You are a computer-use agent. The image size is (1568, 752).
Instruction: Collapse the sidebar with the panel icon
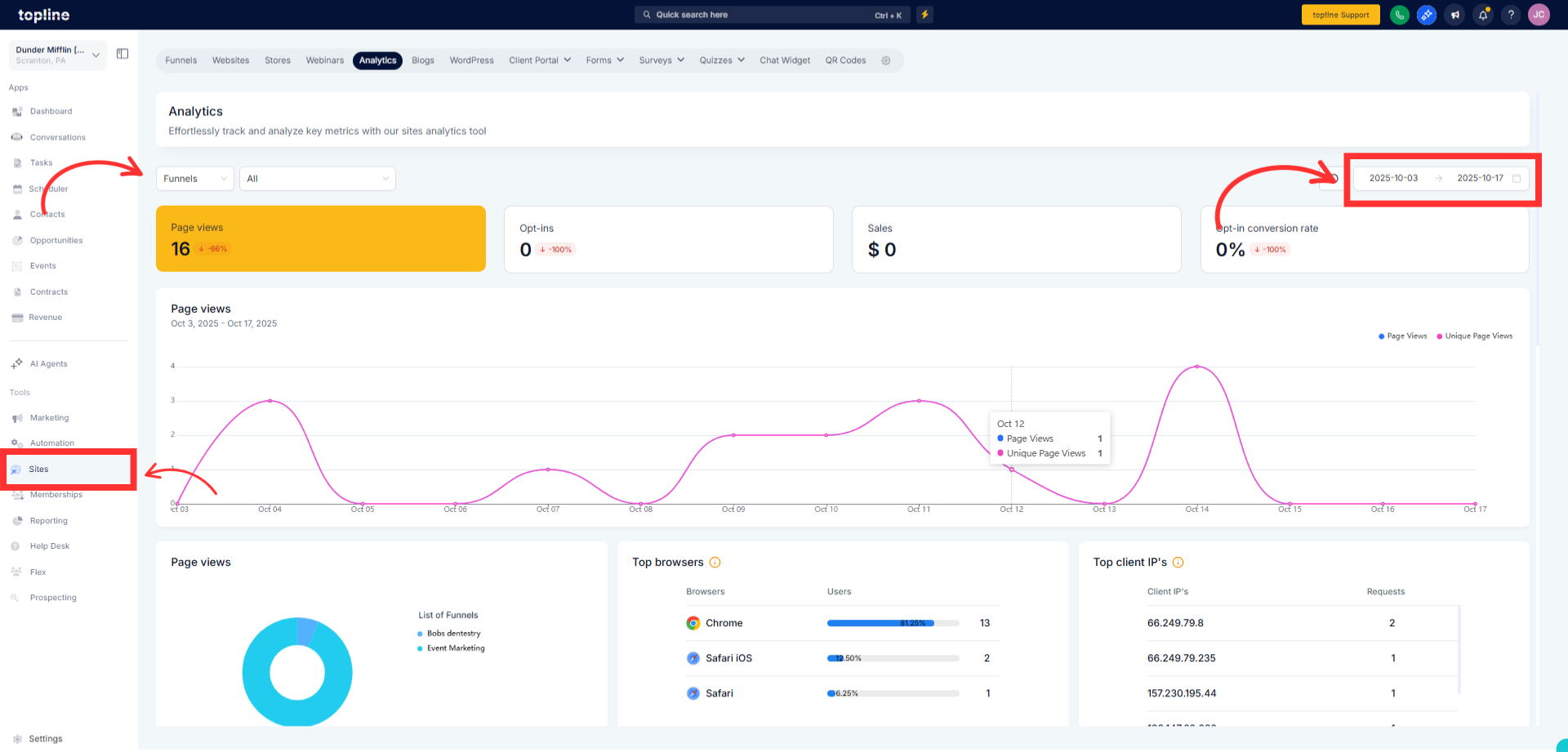122,54
